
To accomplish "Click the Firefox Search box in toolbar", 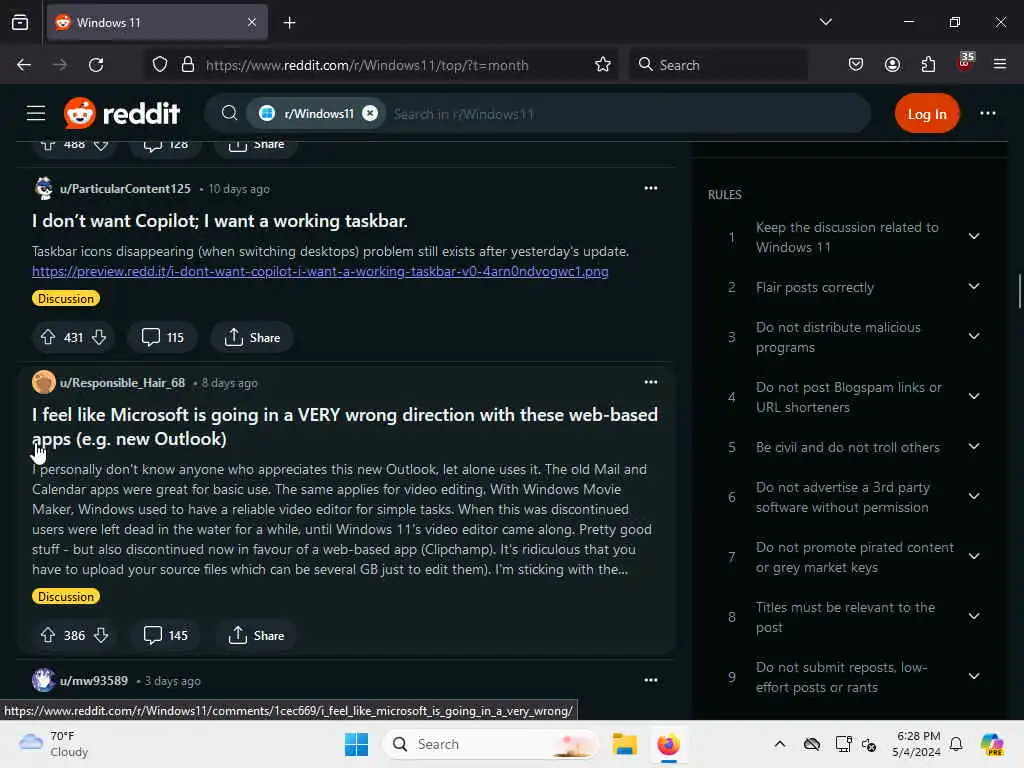I will point(718,65).
